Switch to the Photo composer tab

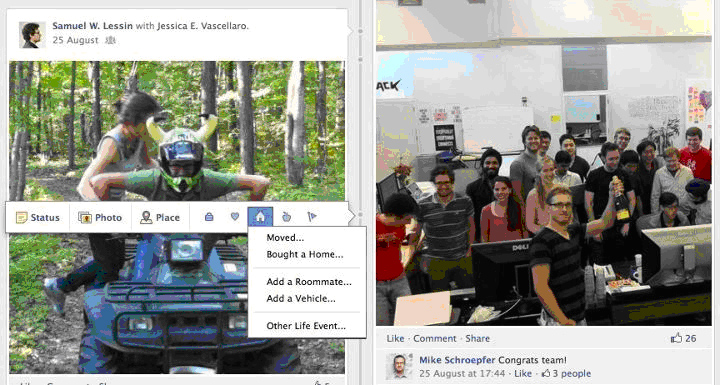point(100,217)
